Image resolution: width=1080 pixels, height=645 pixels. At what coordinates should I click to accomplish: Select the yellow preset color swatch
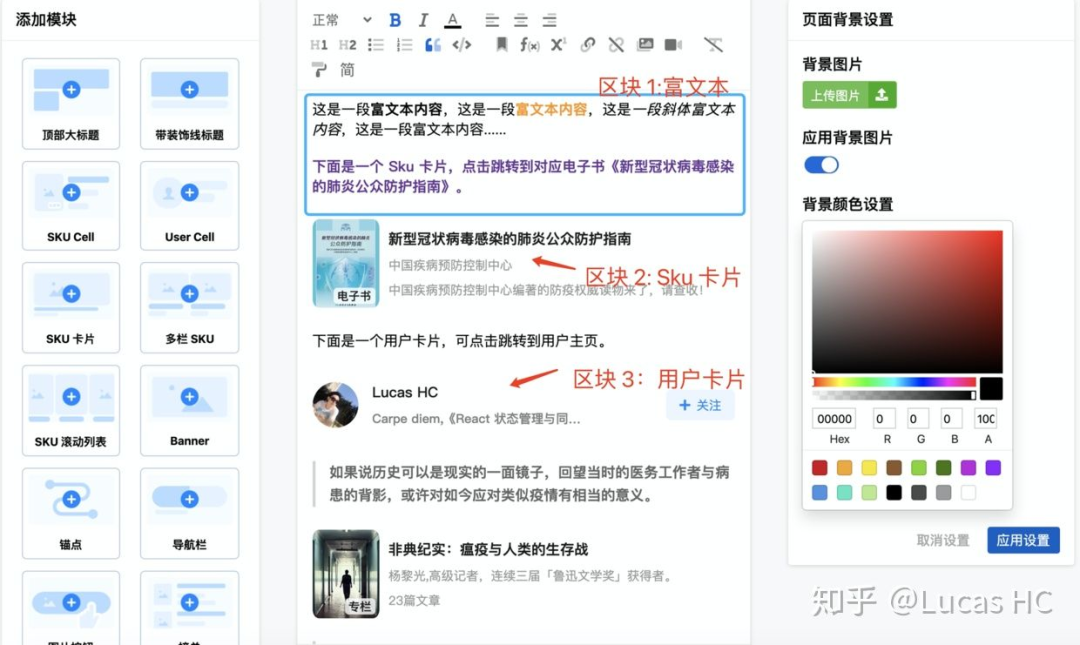(x=869, y=468)
